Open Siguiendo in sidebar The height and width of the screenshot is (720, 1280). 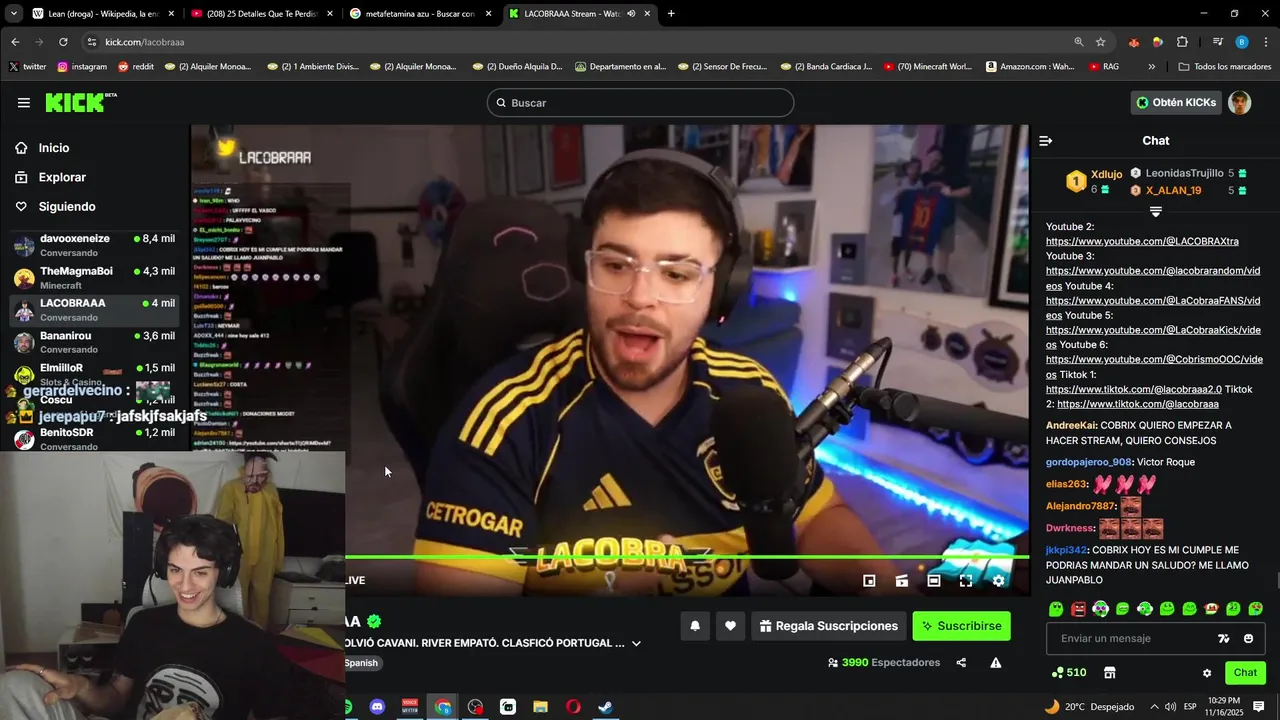(x=67, y=207)
